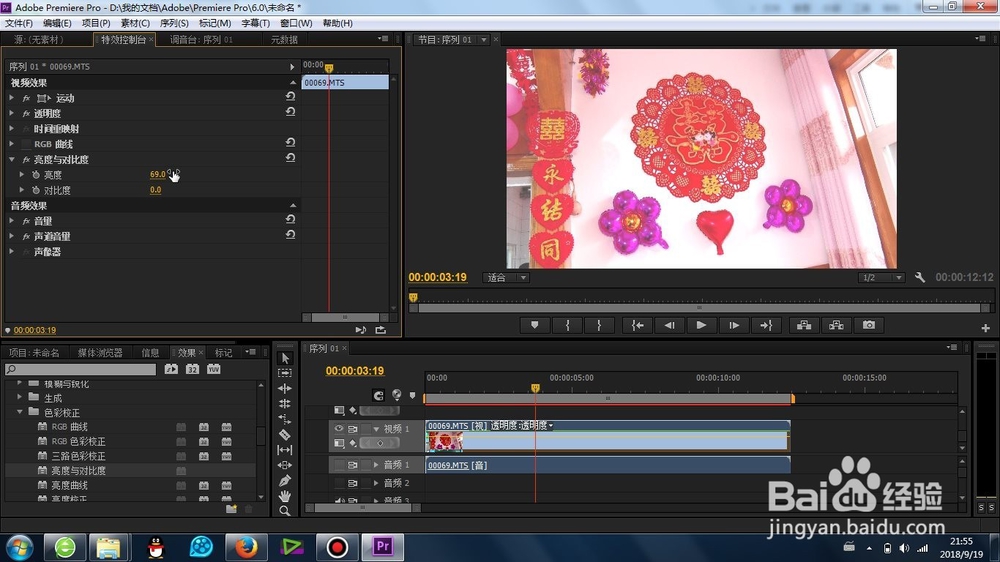Open the 序列(S) menu
This screenshot has width=1000, height=562.
174,23
